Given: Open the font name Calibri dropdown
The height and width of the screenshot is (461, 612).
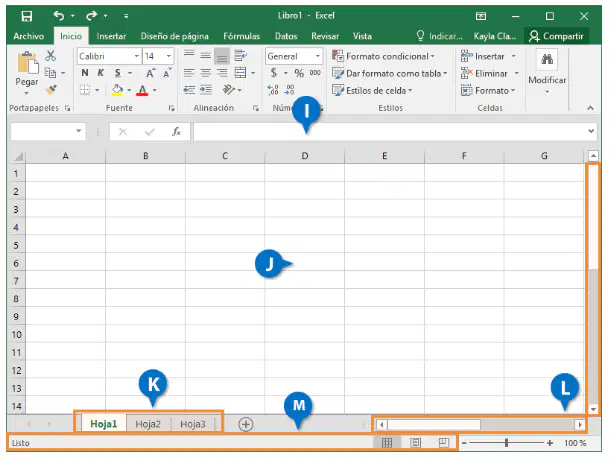Looking at the screenshot, I should pyautogui.click(x=137, y=56).
